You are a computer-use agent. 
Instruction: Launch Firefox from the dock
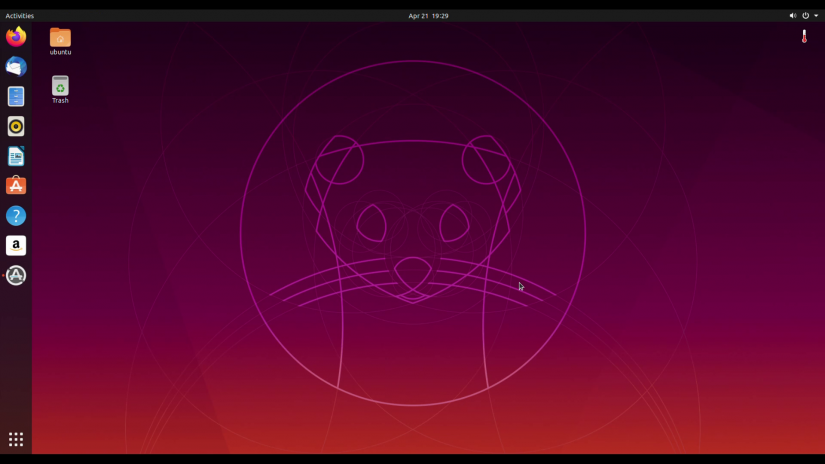tap(16, 37)
